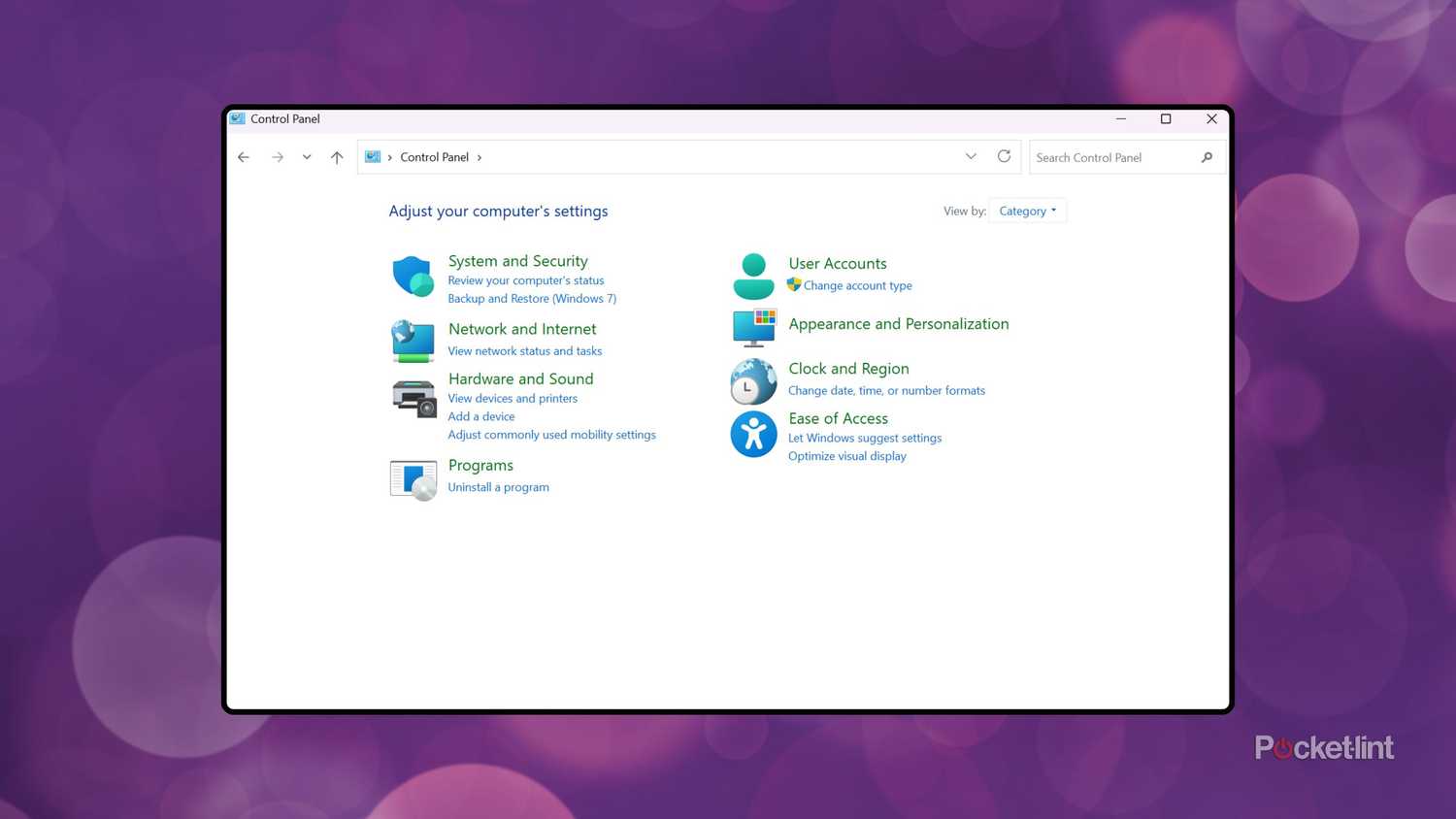Click Adjust commonly used mobility settings
This screenshot has height=819, width=1456.
click(x=551, y=434)
